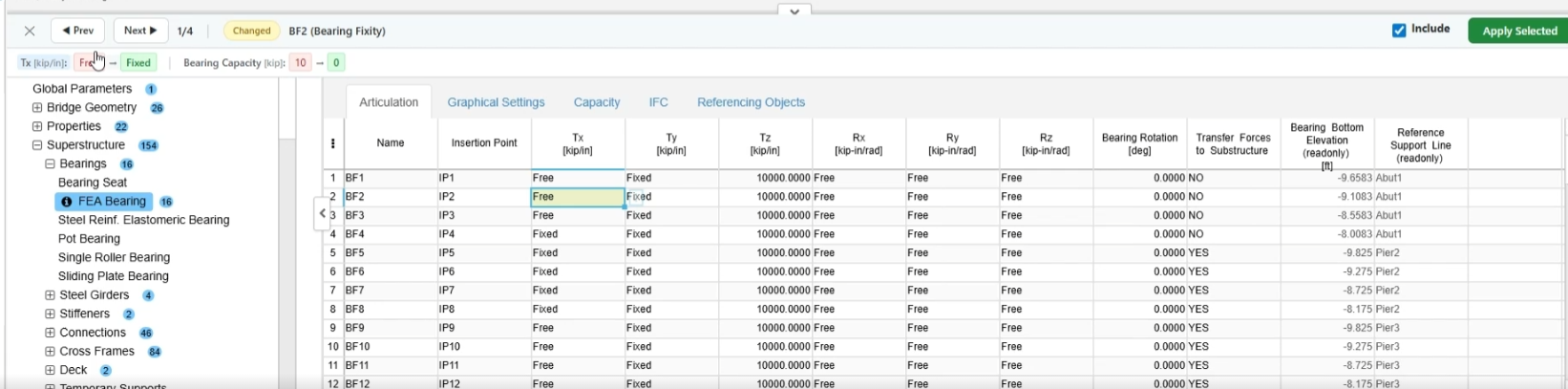This screenshot has height=389, width=1568.
Task: Select the Pot Bearing tree item
Action: coord(89,239)
